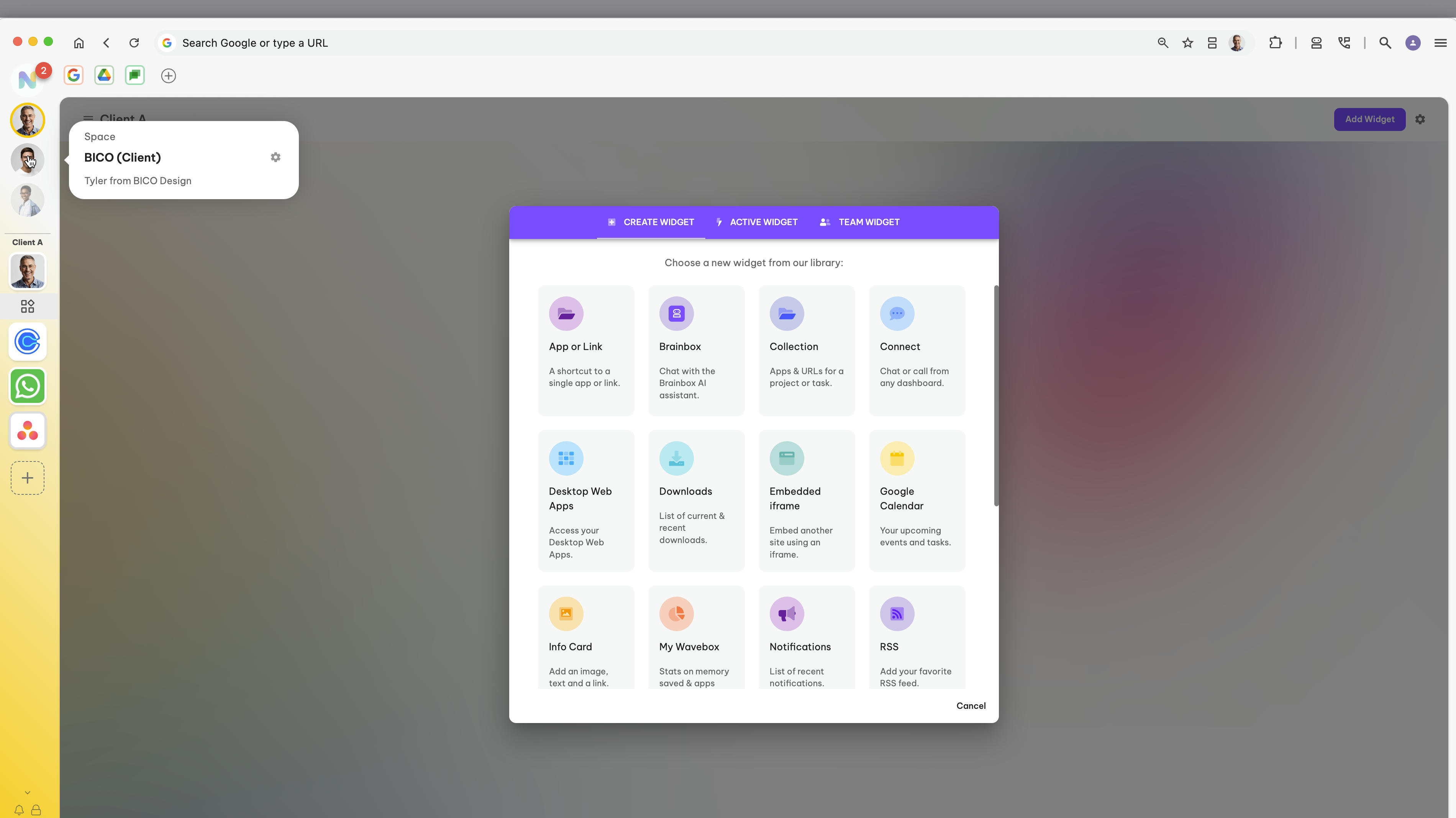Open the Connect call icon in toolbar
The height and width of the screenshot is (818, 1456).
(1344, 43)
